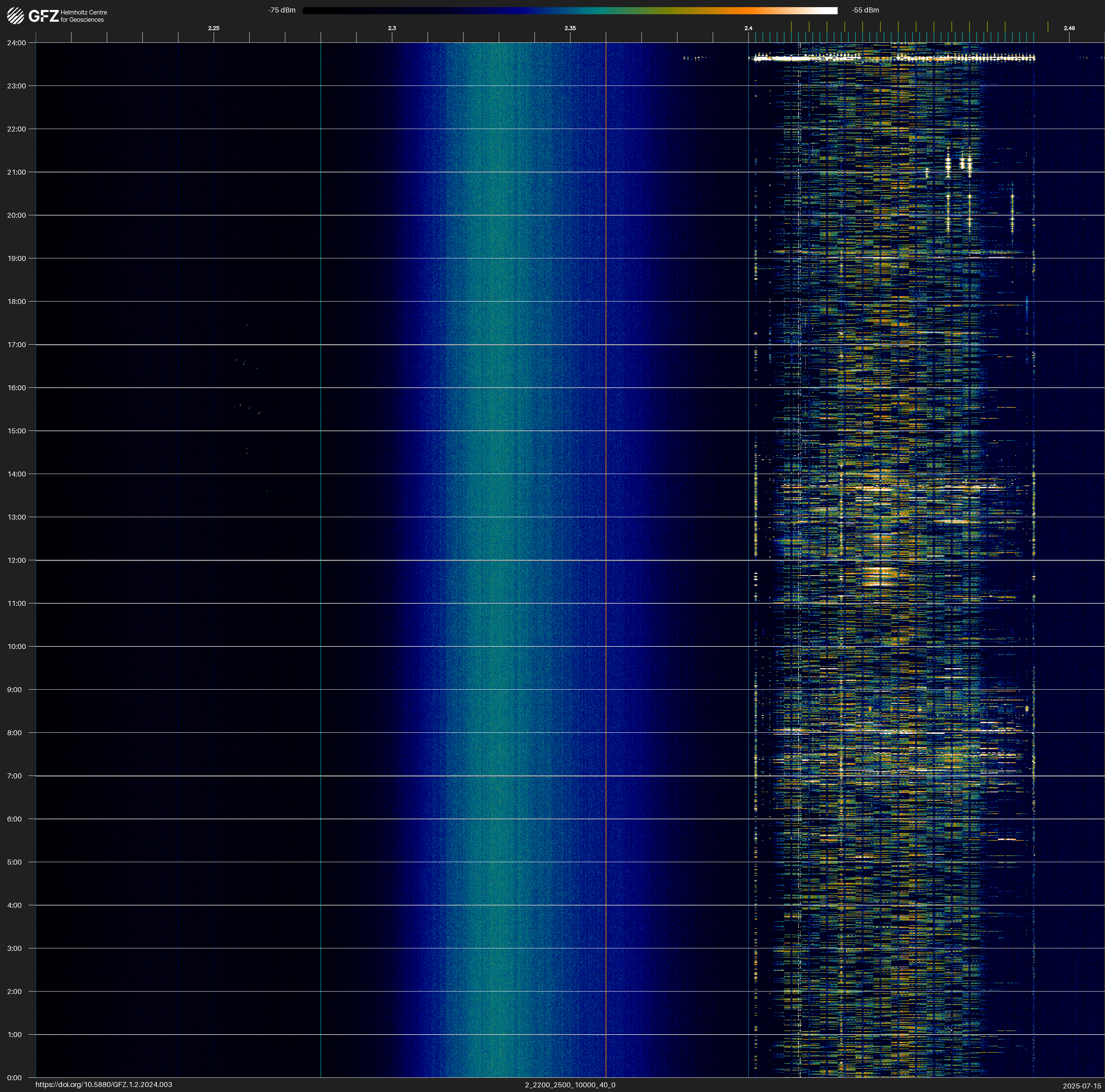
Task: Click the -75 dBm minimum label
Action: pos(281,10)
